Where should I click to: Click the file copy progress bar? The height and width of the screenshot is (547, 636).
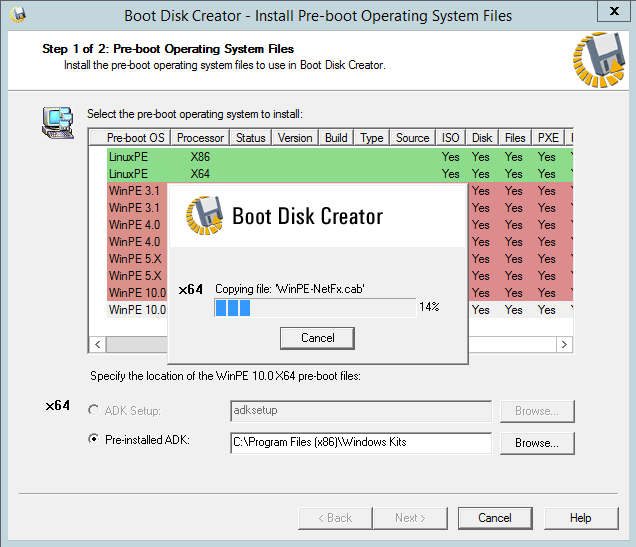point(315,308)
